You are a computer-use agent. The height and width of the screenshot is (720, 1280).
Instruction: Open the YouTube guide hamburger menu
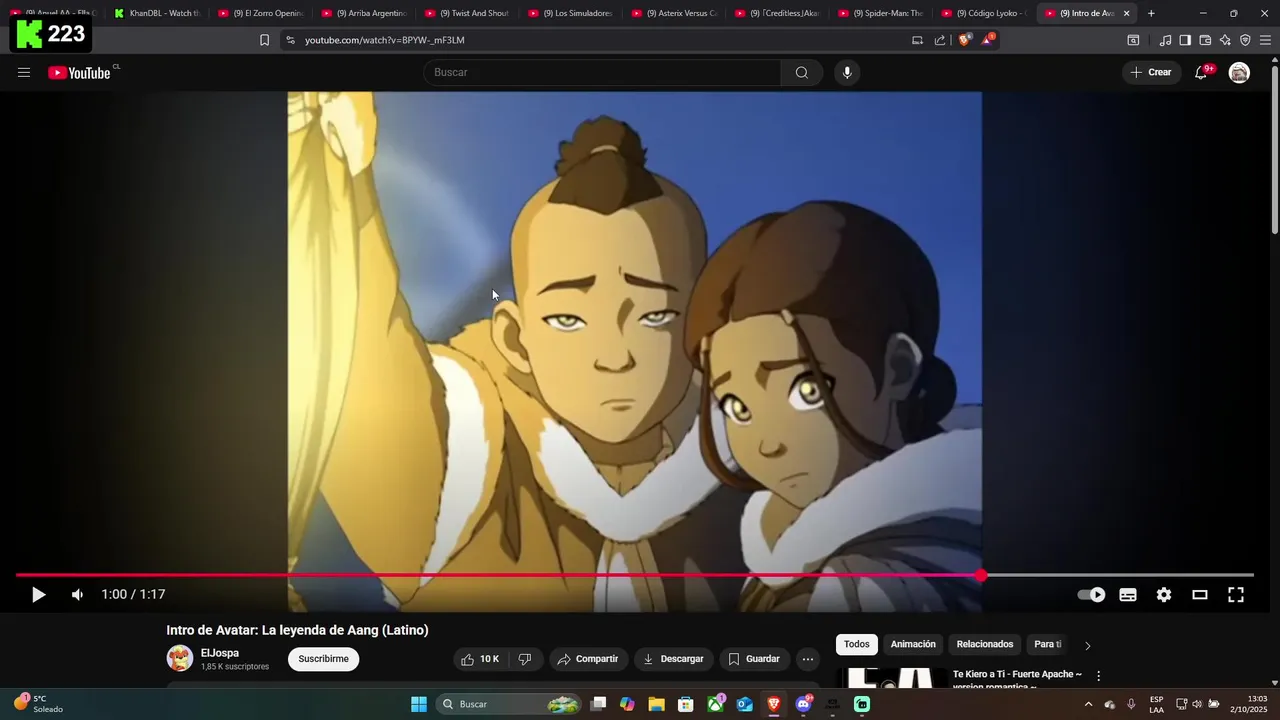24,72
